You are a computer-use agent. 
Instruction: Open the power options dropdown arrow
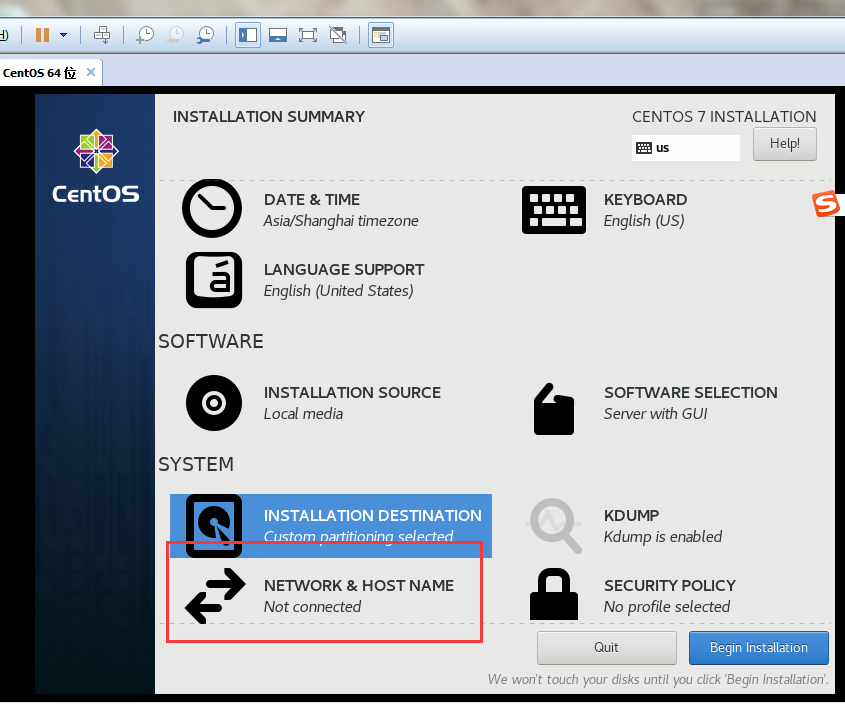click(64, 35)
